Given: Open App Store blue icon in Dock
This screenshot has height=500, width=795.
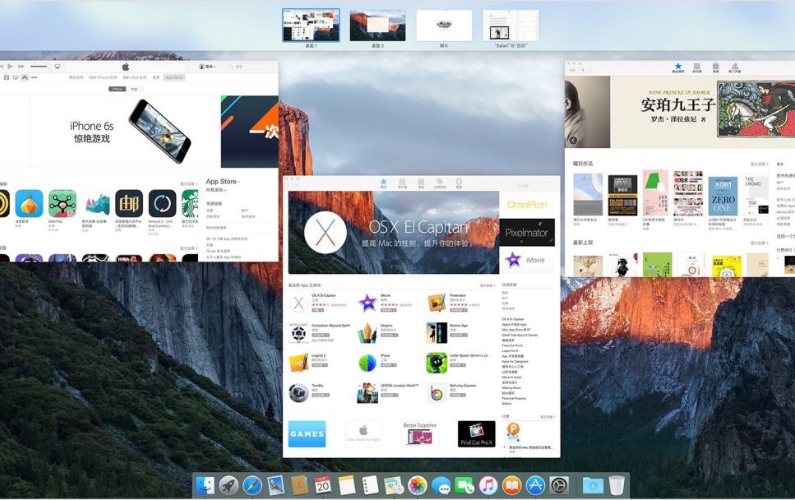Looking at the screenshot, I should point(535,485).
